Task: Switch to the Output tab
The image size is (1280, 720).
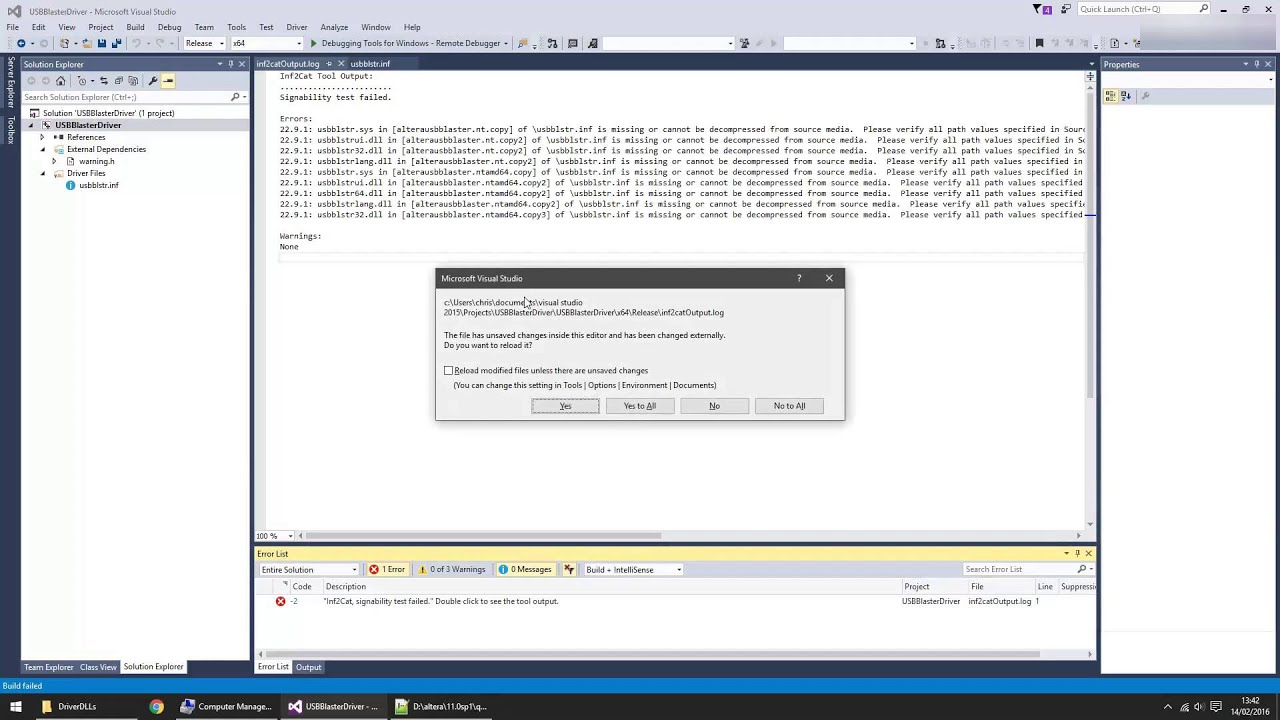Action: pyautogui.click(x=308, y=667)
